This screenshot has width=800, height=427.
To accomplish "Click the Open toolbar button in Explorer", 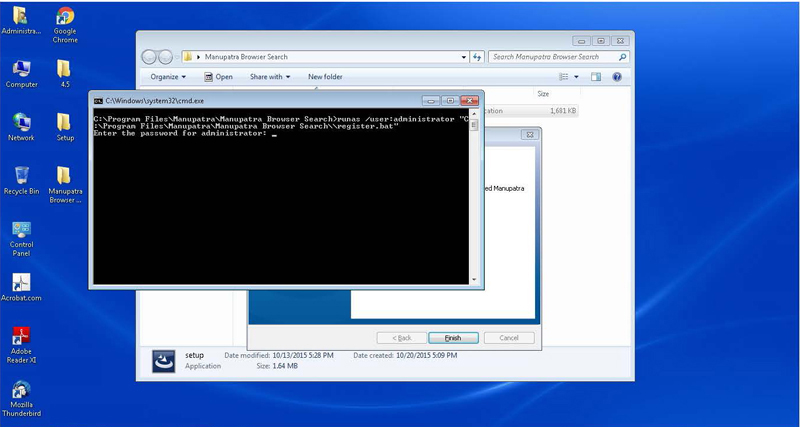I will (218, 77).
